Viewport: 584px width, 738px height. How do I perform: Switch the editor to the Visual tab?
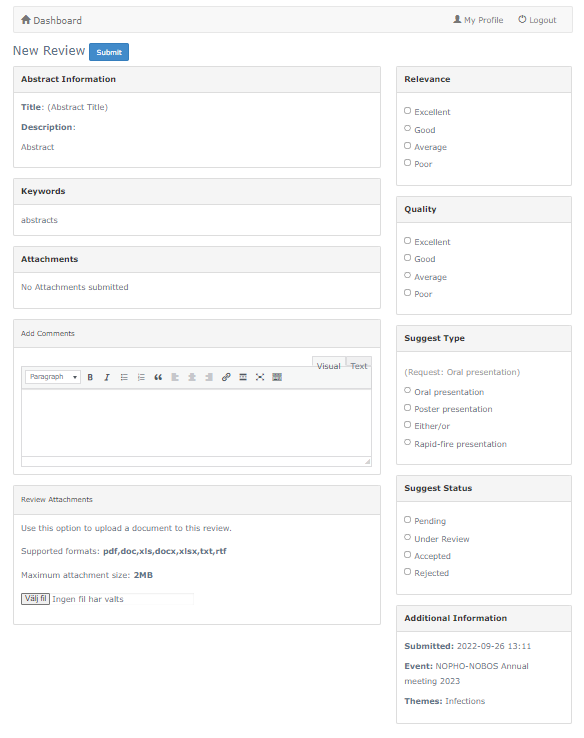328,364
